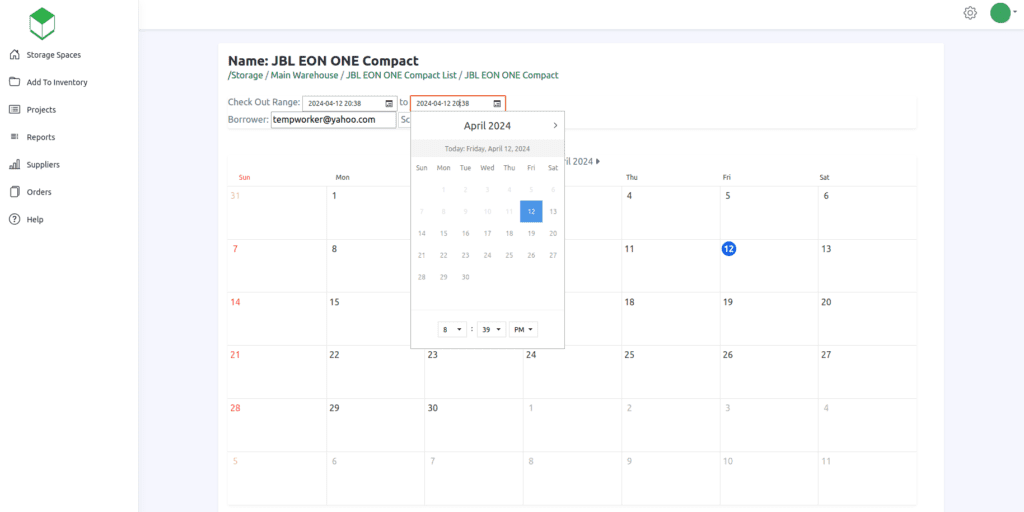Open the settings gear in the header
The width and height of the screenshot is (1024, 512).
pos(969,13)
